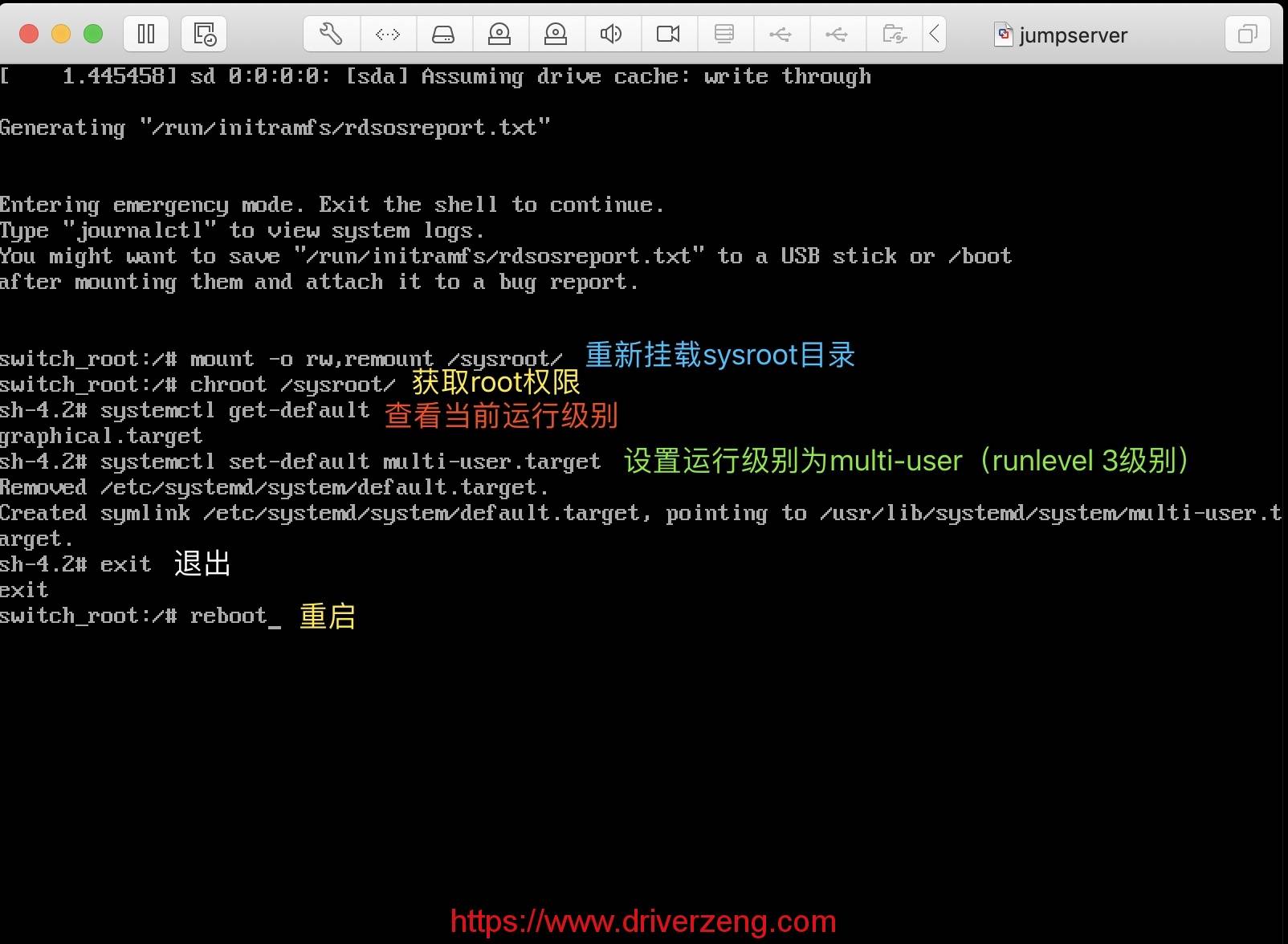This screenshot has width=1288, height=944.
Task: Click the shared folders icon
Action: tap(894, 34)
